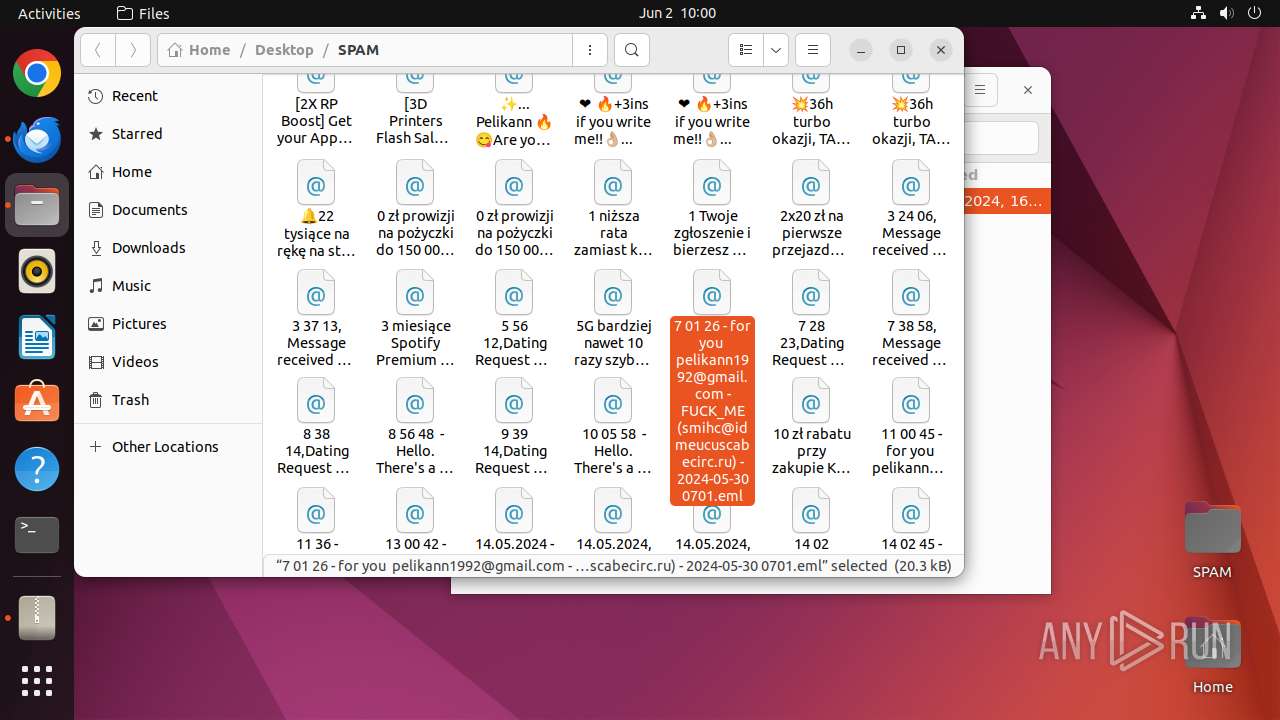Open hamburger menu in background window
This screenshot has height=720, width=1280.
pyautogui.click(x=981, y=90)
